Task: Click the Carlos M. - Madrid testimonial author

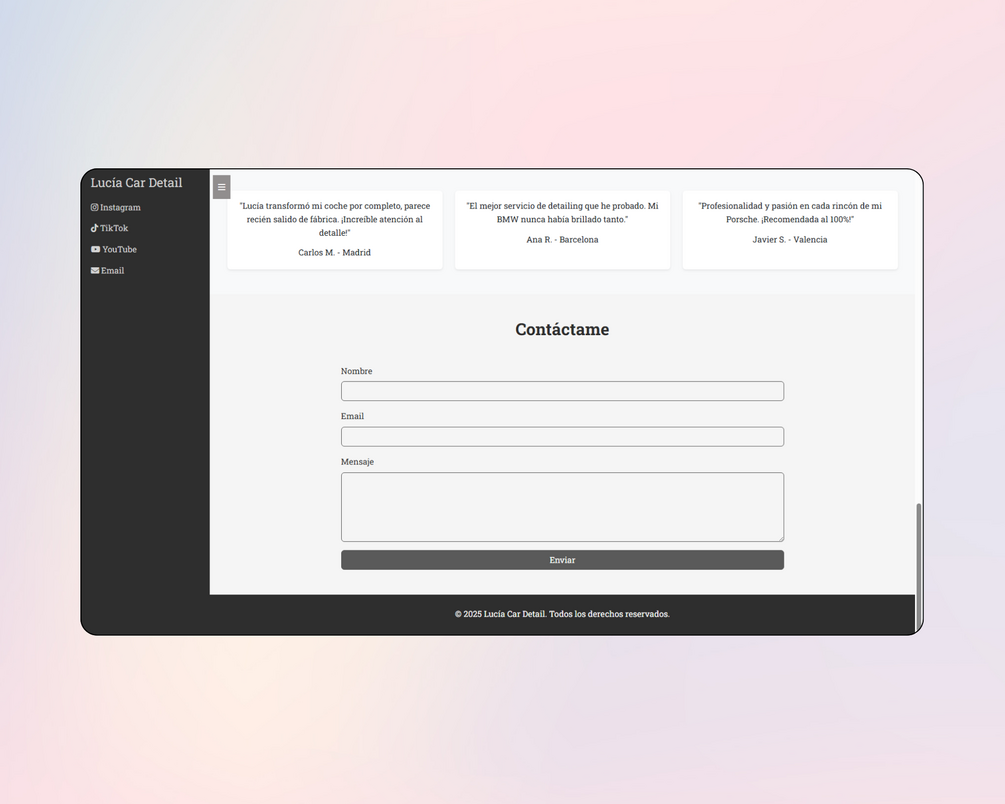Action: [335, 253]
